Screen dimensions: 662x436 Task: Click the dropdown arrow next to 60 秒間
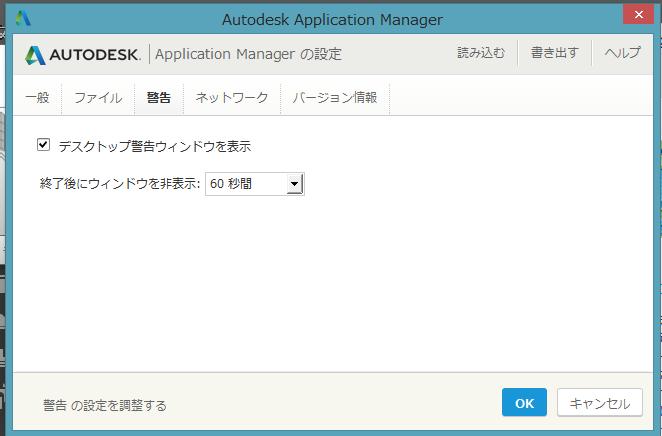point(295,184)
